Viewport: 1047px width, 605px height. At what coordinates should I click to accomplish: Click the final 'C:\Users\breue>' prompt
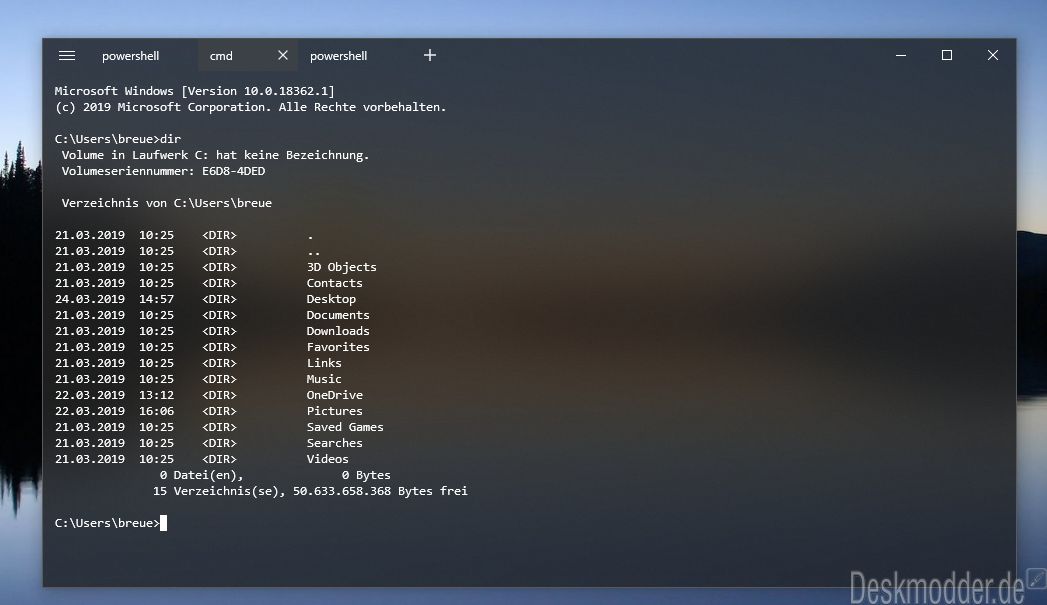(107, 524)
